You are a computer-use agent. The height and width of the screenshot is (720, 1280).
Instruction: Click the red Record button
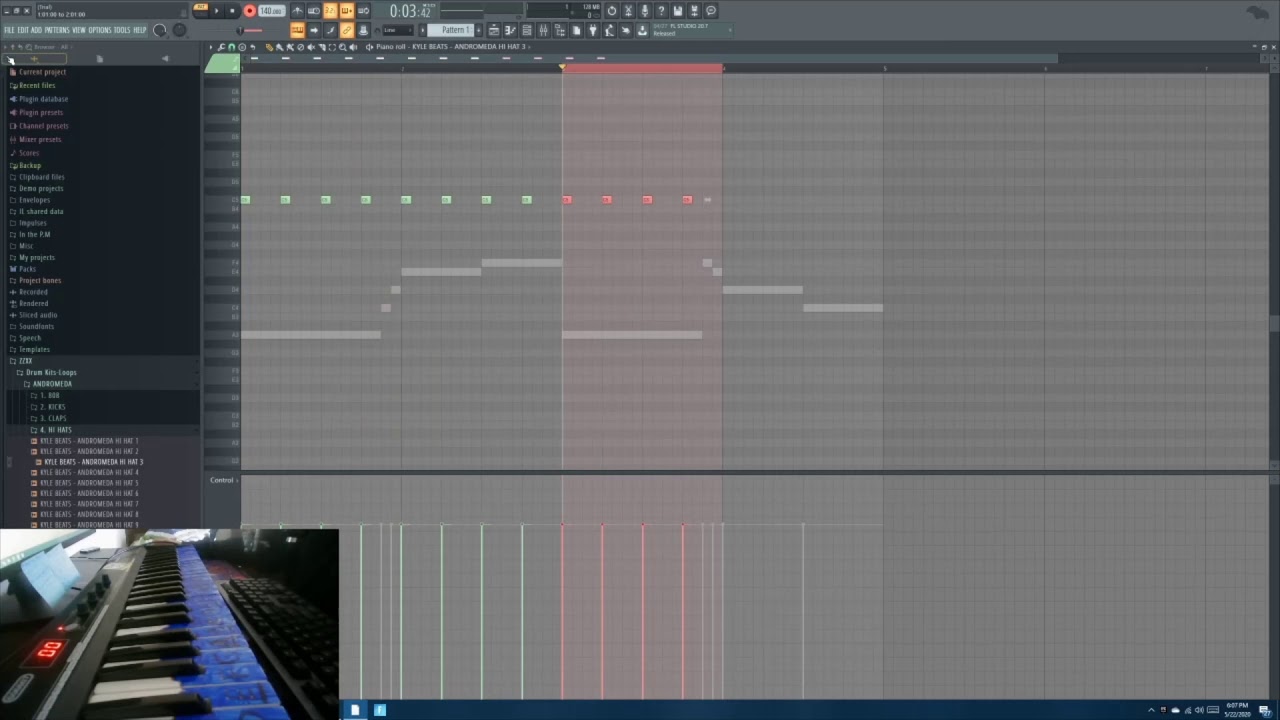coord(250,11)
